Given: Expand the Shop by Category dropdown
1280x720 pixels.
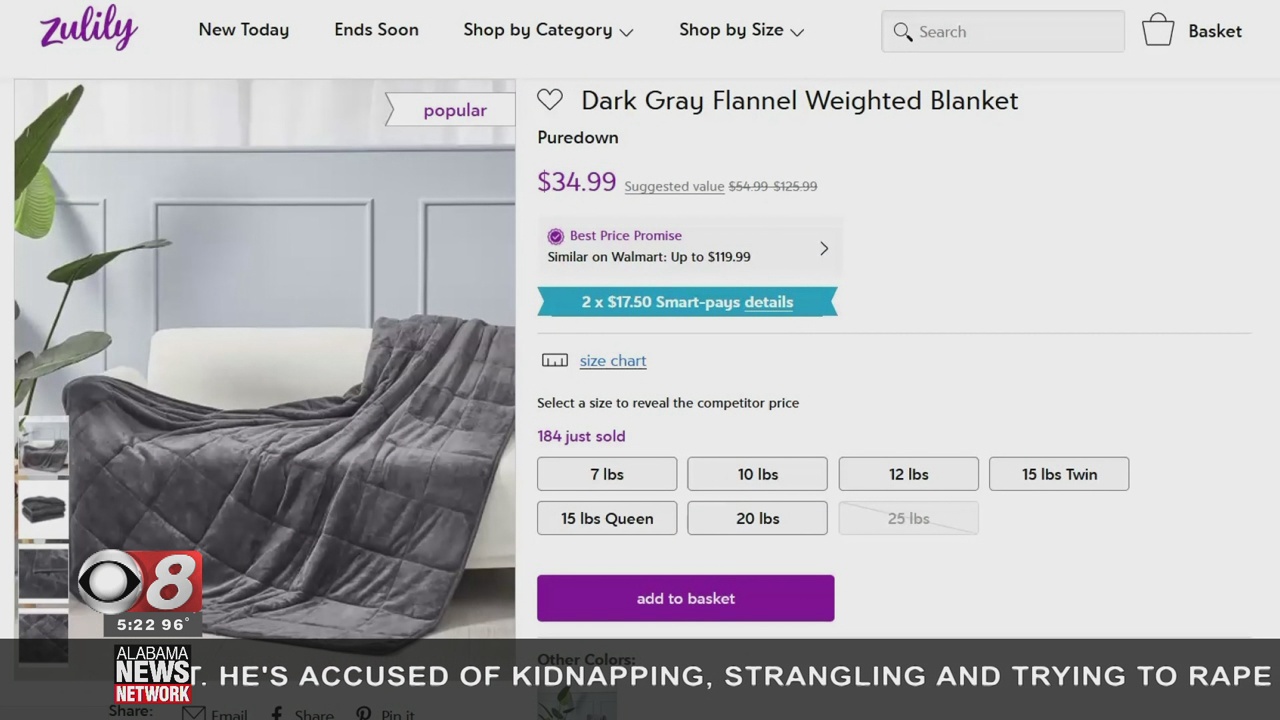Looking at the screenshot, I should [x=548, y=31].
